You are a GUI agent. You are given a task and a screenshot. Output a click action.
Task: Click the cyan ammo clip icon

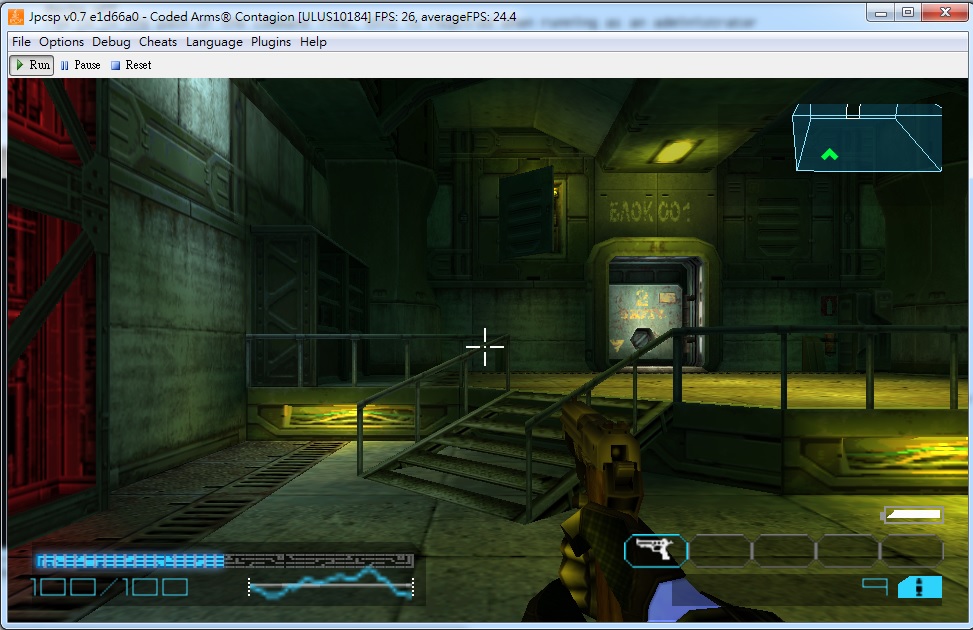[x=920, y=587]
